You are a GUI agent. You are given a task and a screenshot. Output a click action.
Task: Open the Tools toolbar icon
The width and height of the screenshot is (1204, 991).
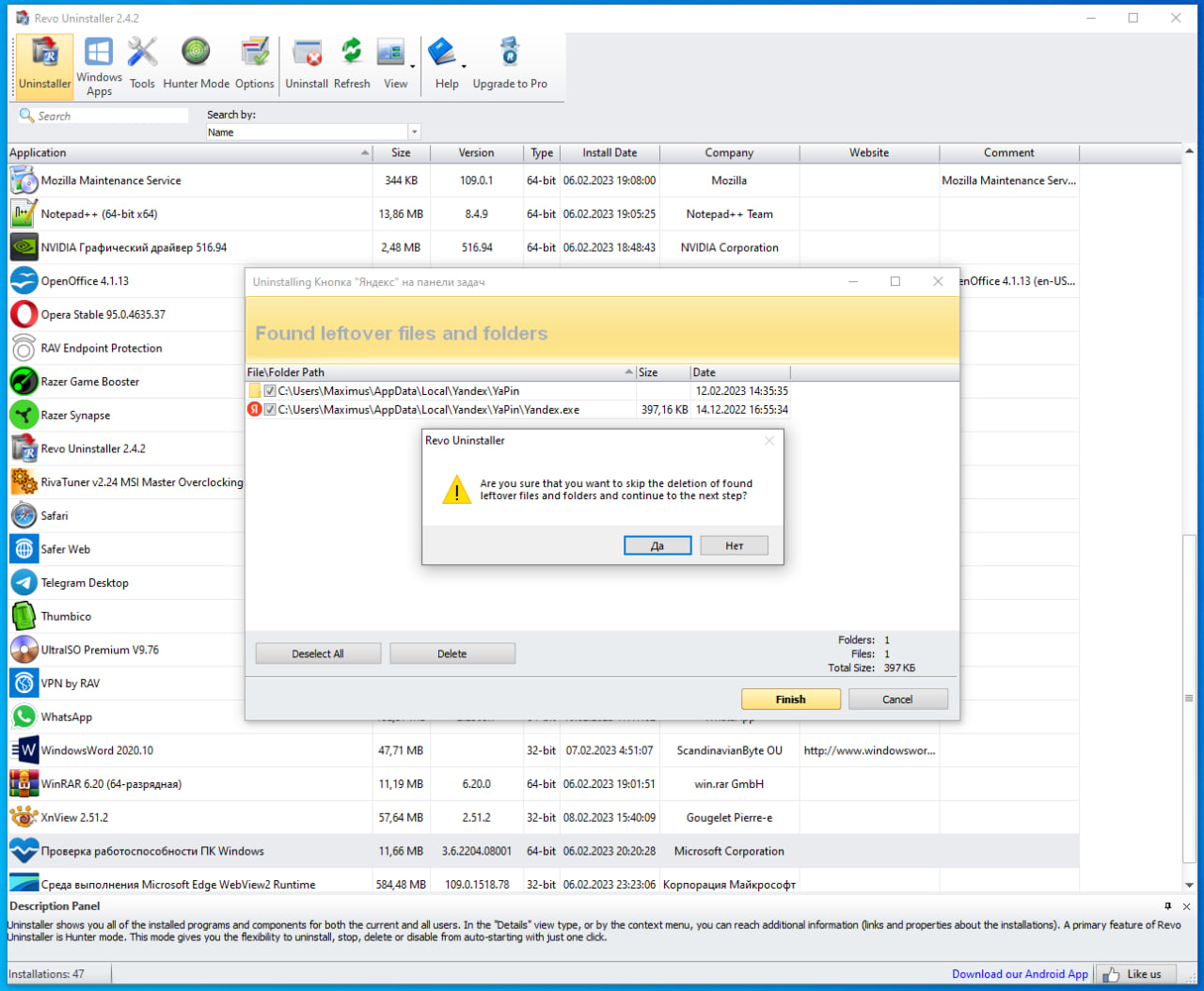point(143,65)
